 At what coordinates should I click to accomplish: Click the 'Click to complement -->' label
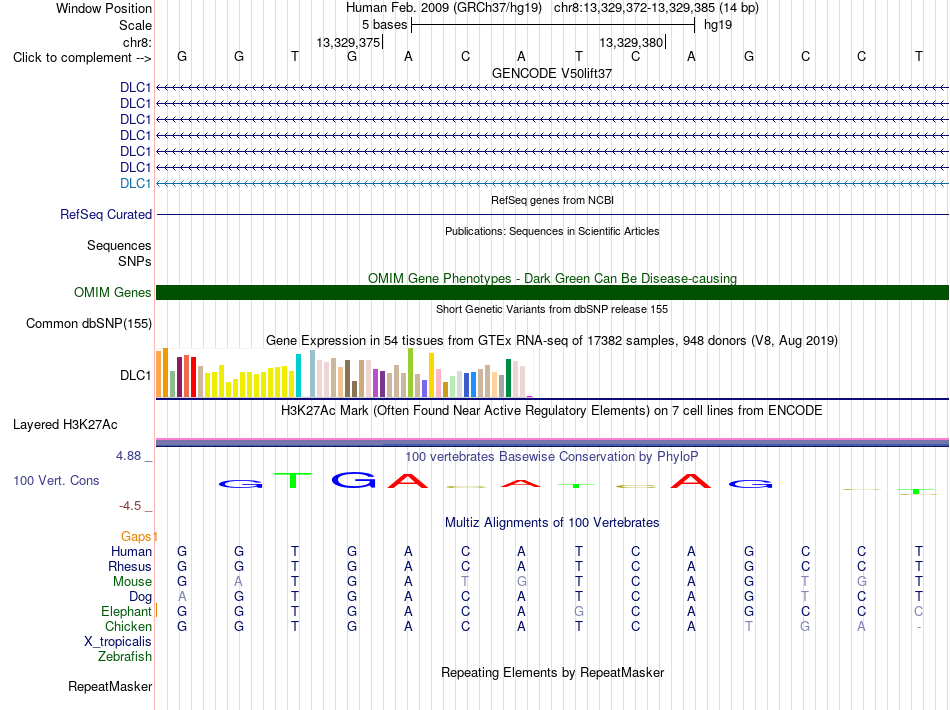coord(82,58)
